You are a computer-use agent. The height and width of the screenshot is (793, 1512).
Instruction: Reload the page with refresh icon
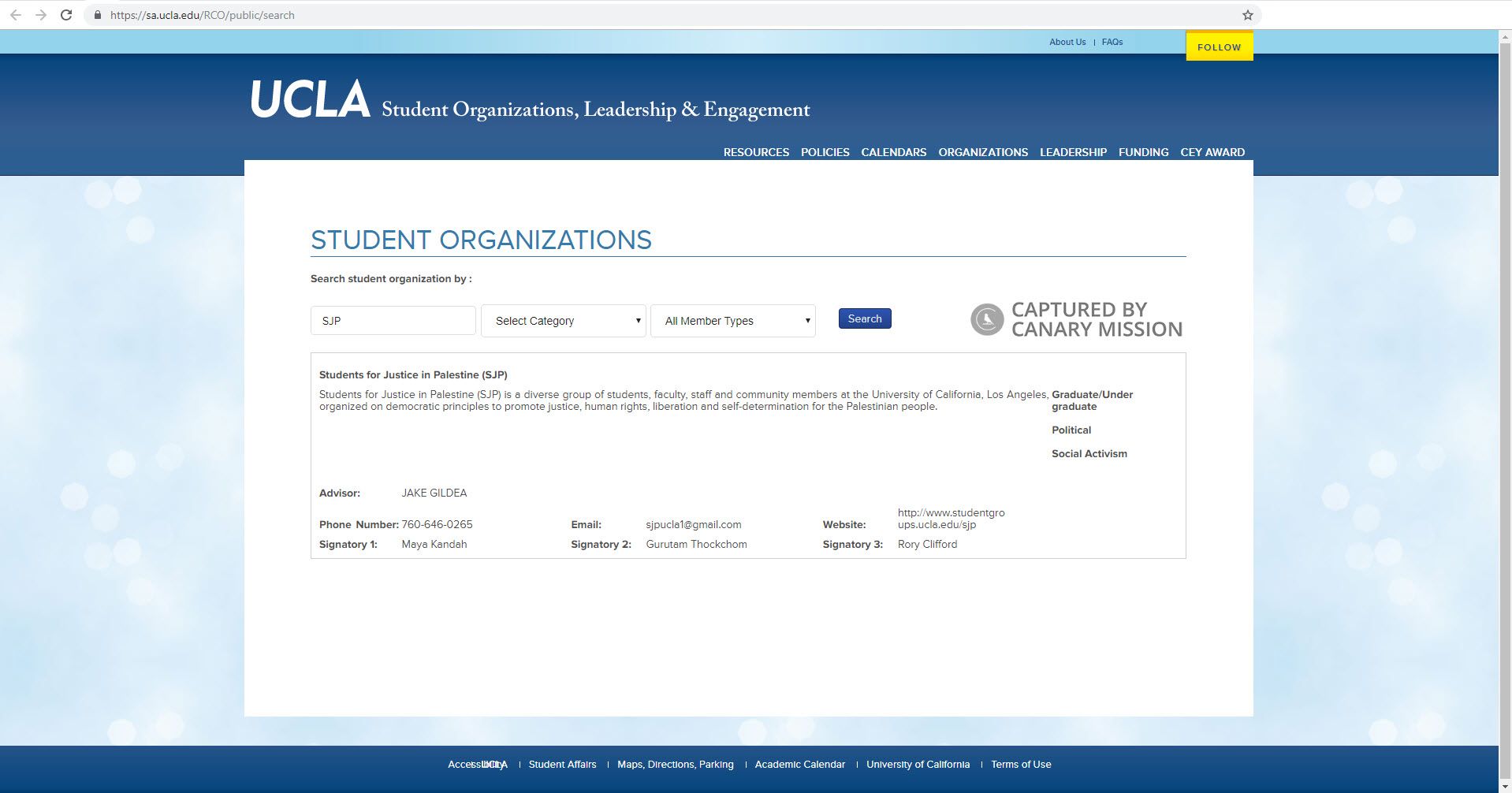pyautogui.click(x=67, y=15)
